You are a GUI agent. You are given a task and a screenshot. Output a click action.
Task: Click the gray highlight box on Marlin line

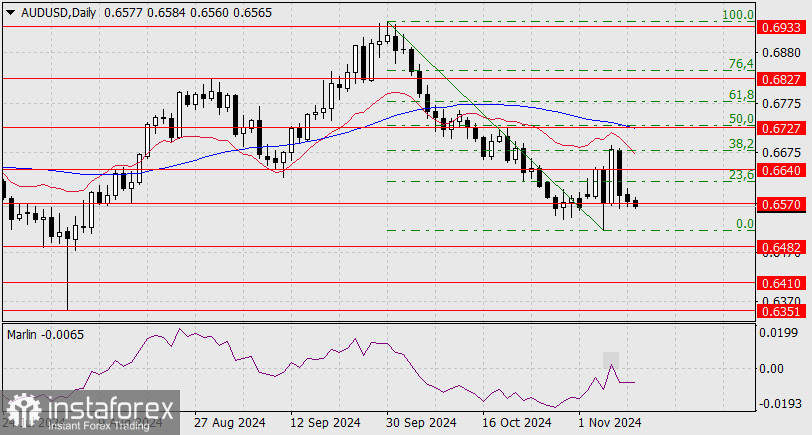(611, 360)
